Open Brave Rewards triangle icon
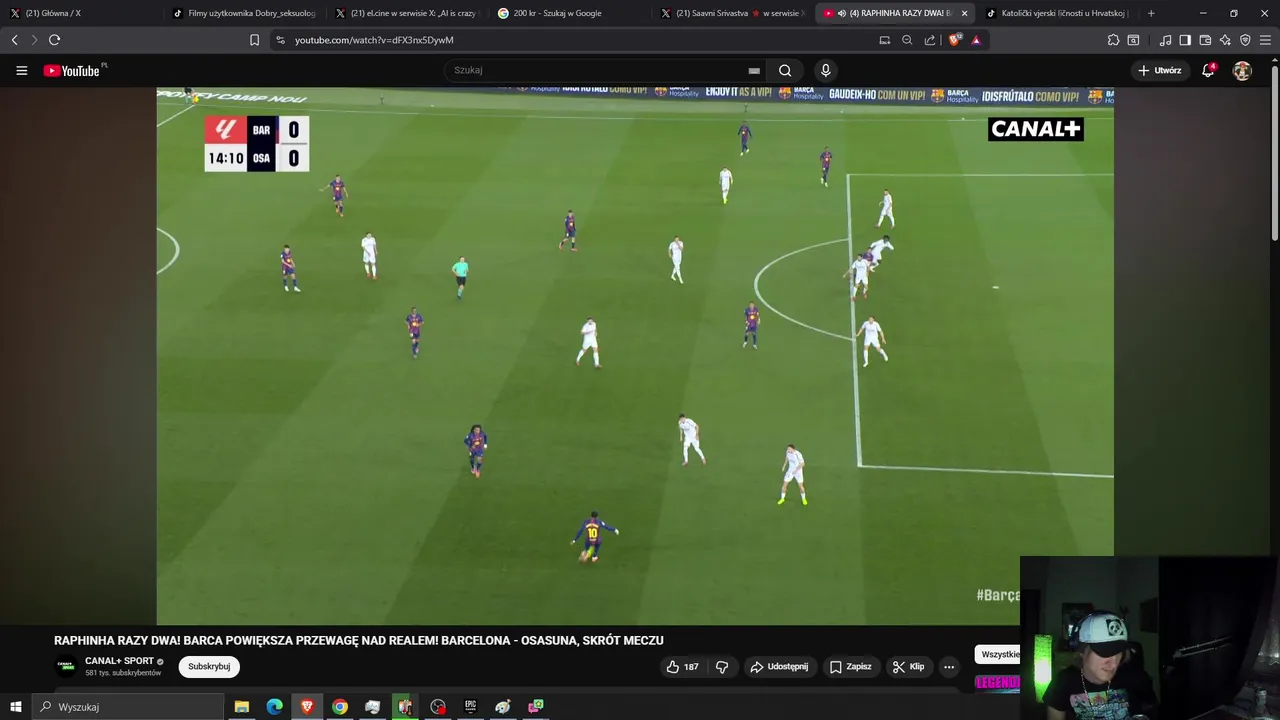This screenshot has height=720, width=1280. pyautogui.click(x=976, y=40)
